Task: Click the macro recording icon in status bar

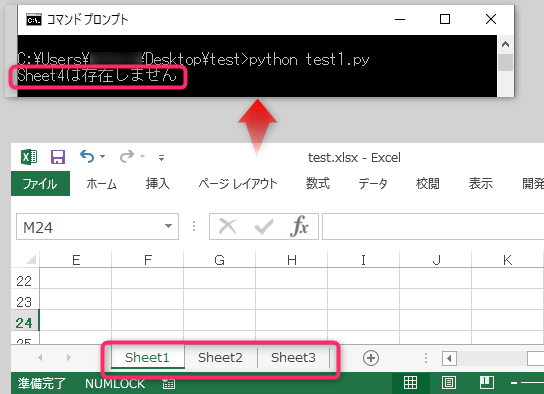Action: coord(169,383)
